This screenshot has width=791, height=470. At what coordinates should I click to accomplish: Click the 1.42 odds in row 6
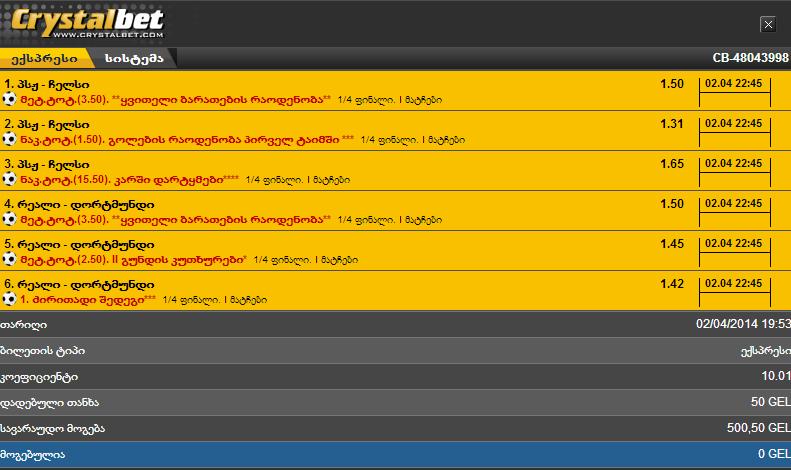pos(672,283)
